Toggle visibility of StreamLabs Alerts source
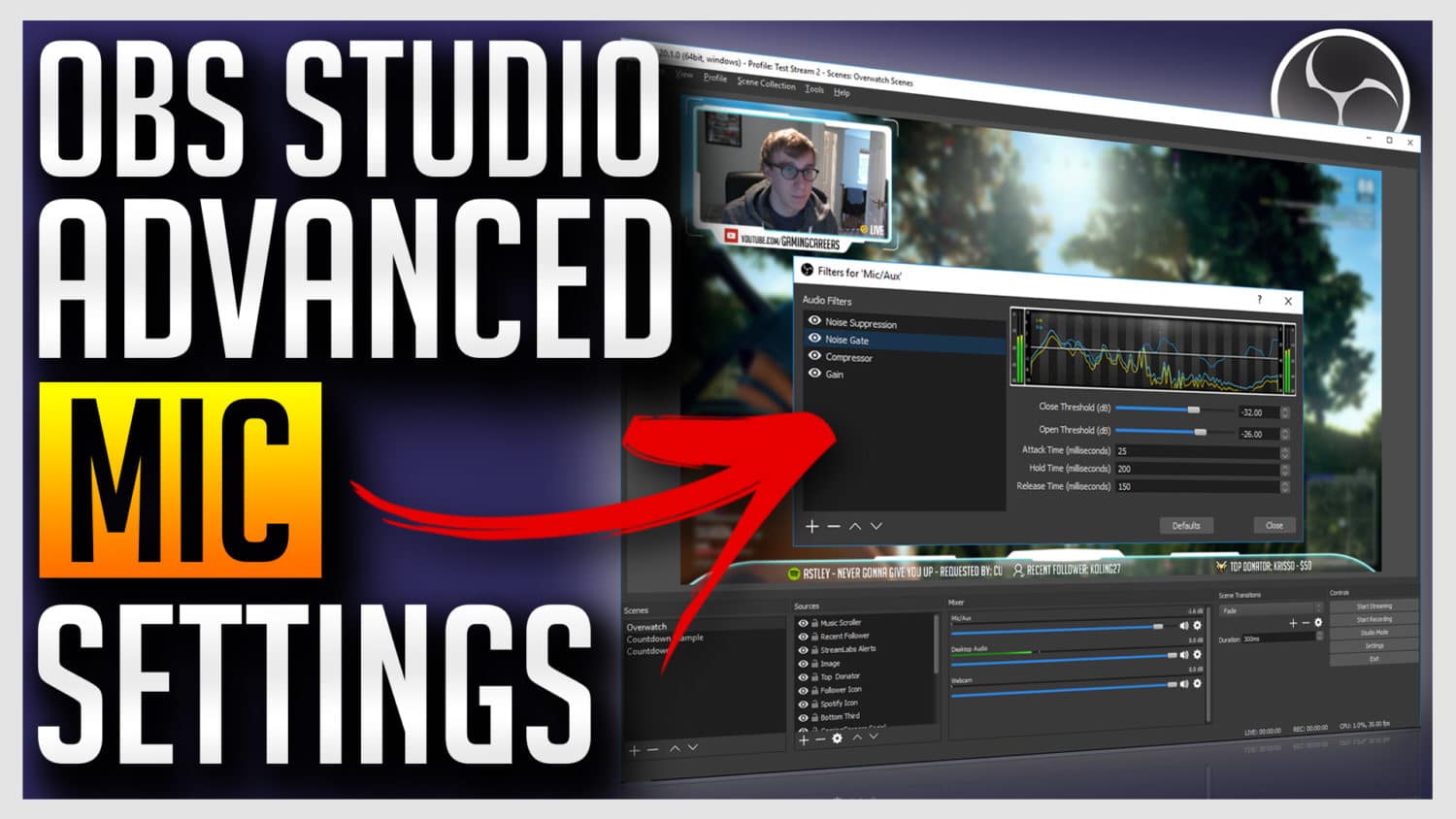Image resolution: width=1456 pixels, height=819 pixels. coord(803,650)
